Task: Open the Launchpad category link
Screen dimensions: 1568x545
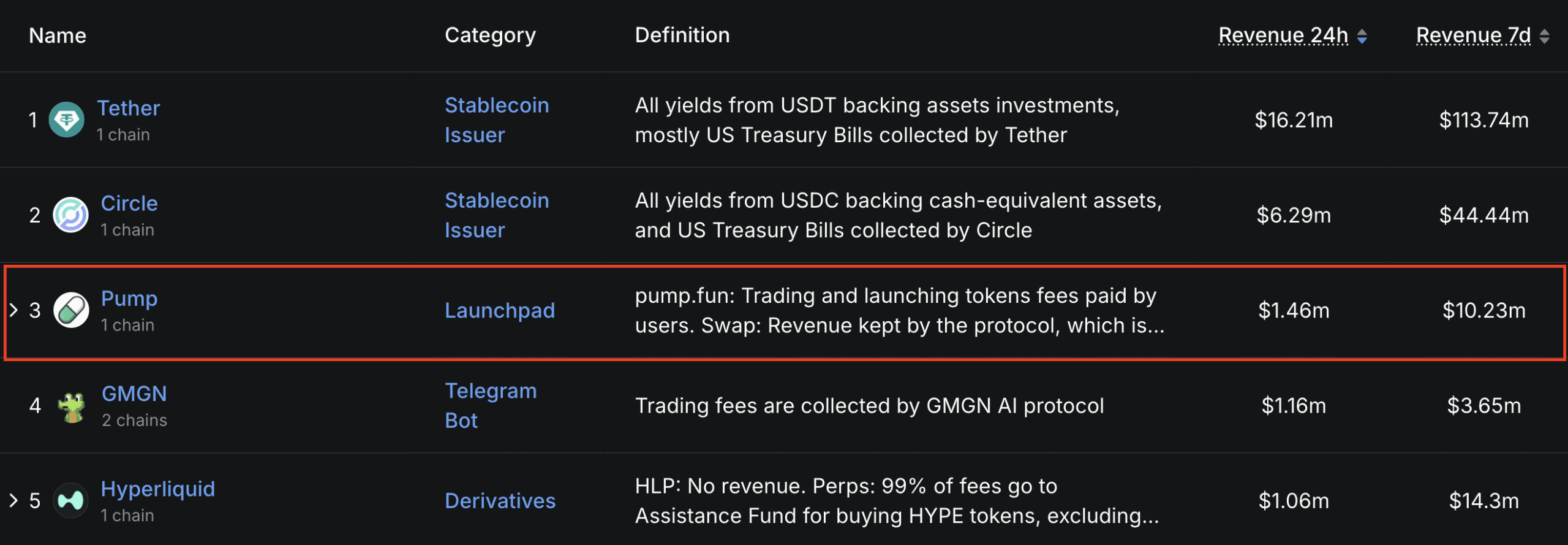Action: [x=500, y=311]
